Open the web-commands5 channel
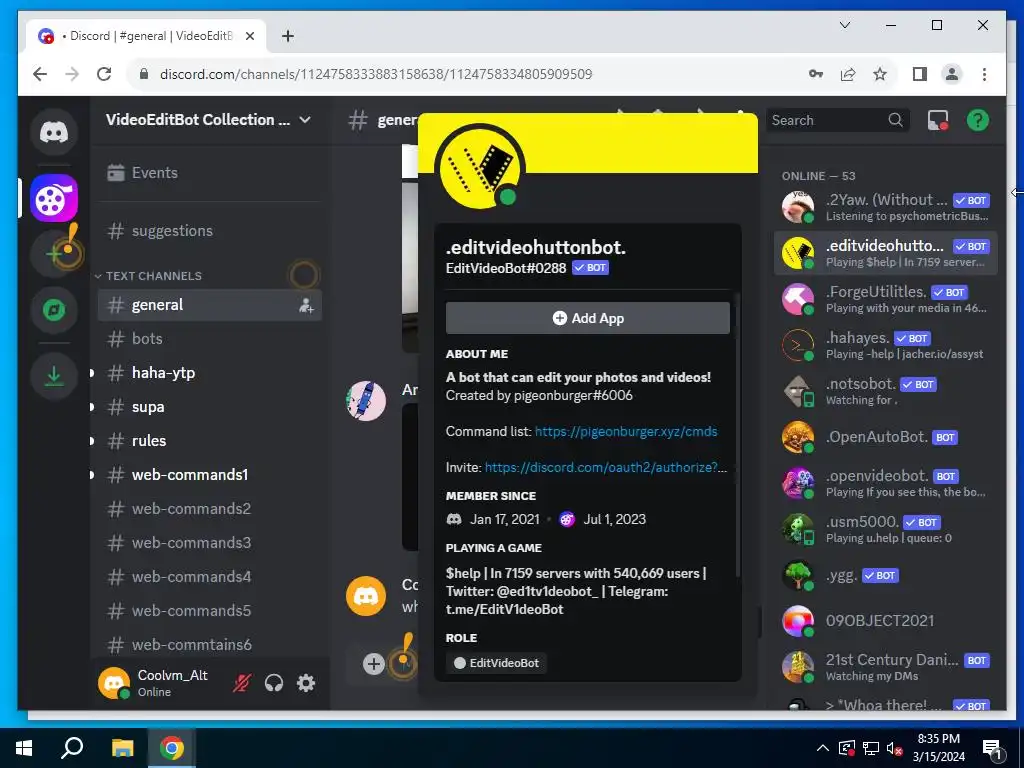1024x768 pixels. point(209,611)
